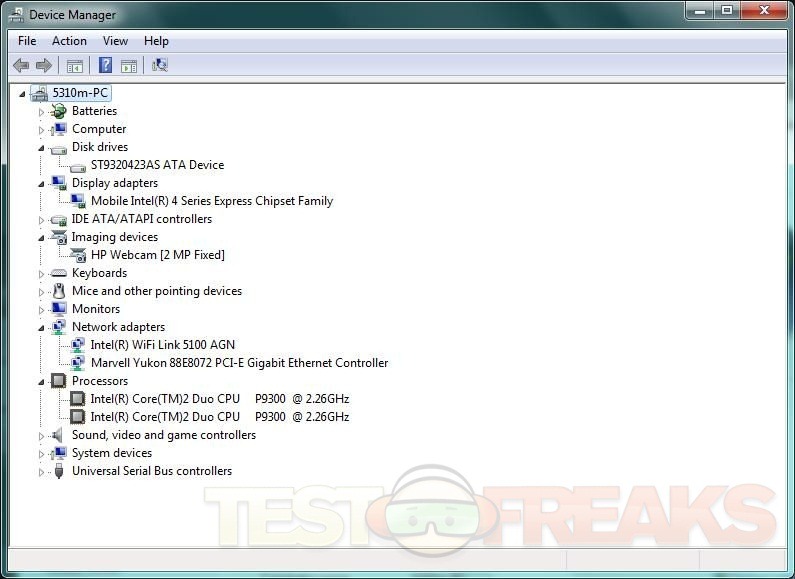Open the View menu
This screenshot has width=795, height=579.
(x=115, y=41)
